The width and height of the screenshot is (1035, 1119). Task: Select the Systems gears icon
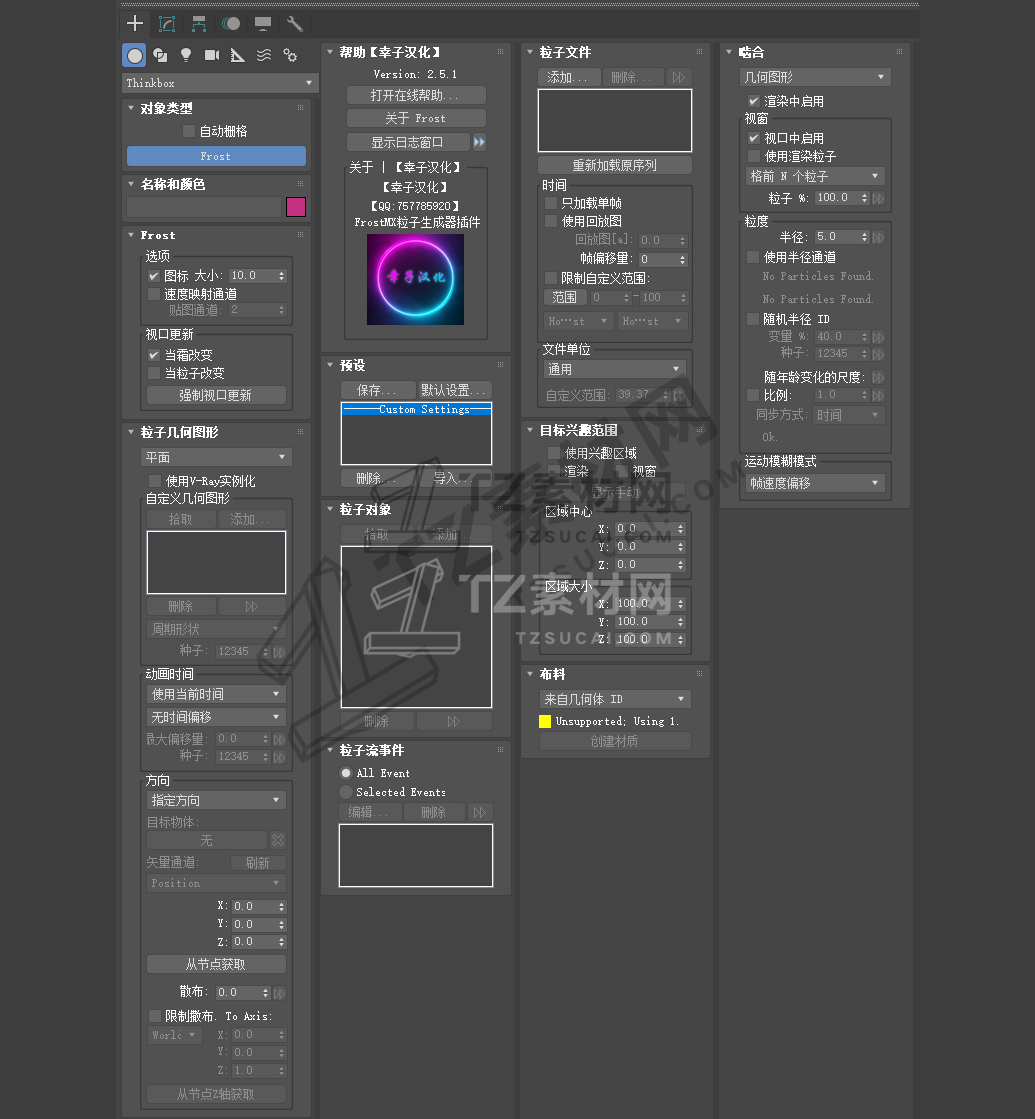pyautogui.click(x=290, y=55)
